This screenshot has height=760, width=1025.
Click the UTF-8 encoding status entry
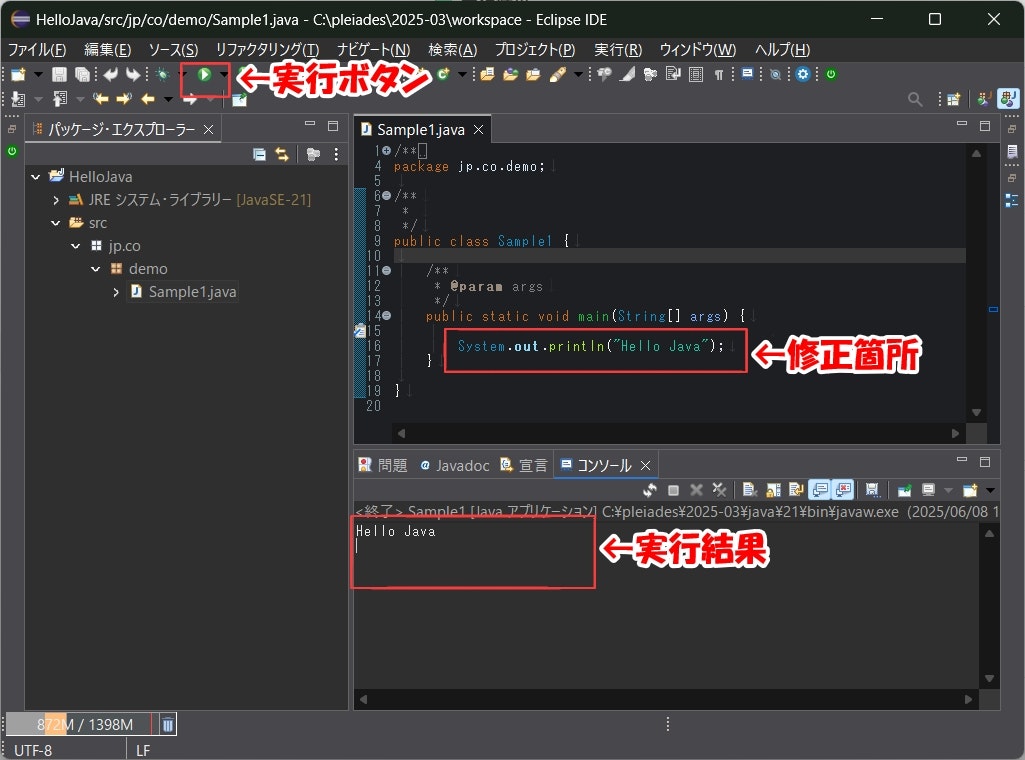pos(33,750)
